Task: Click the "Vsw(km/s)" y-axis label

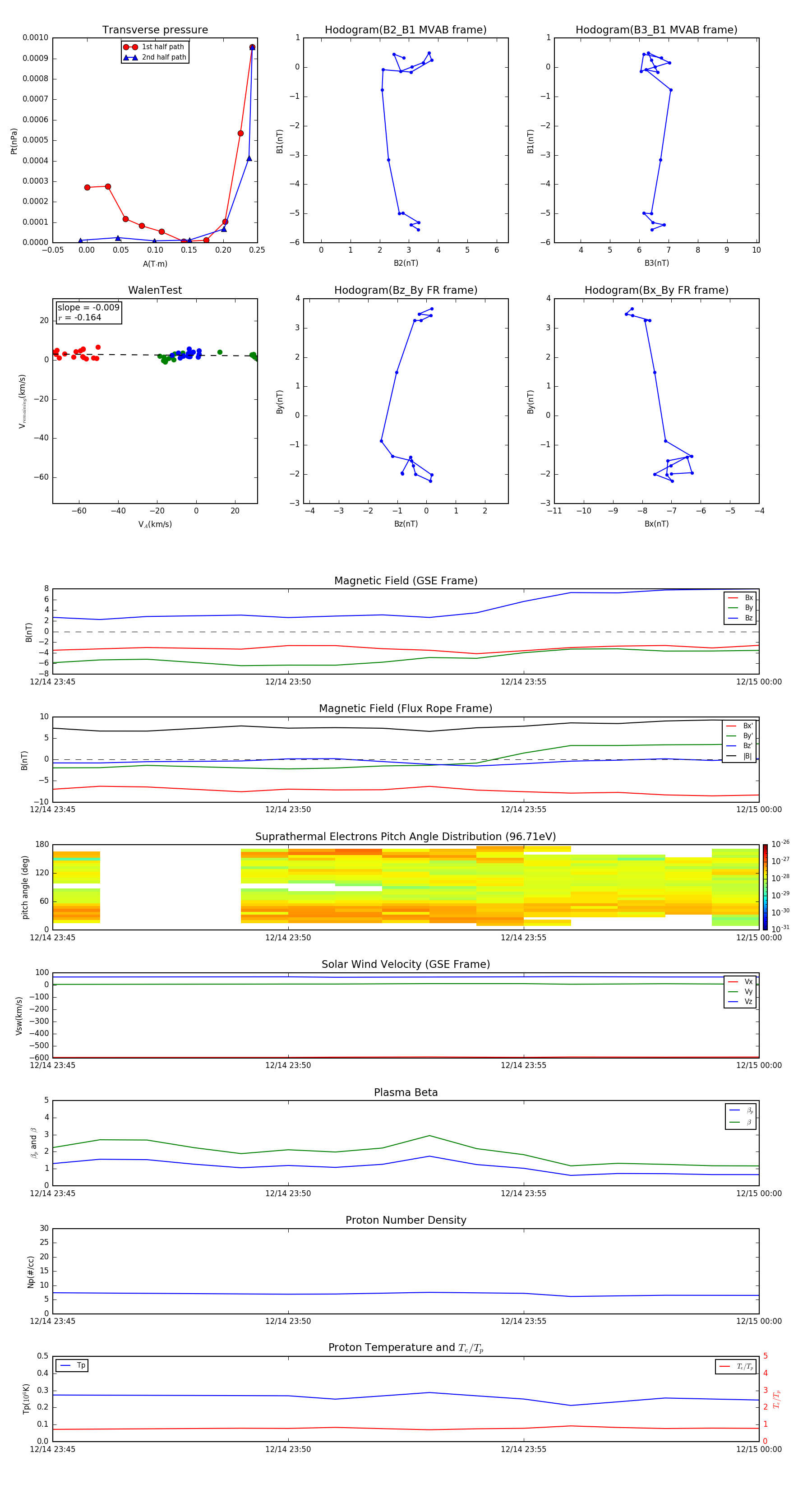Action: click(x=18, y=1016)
